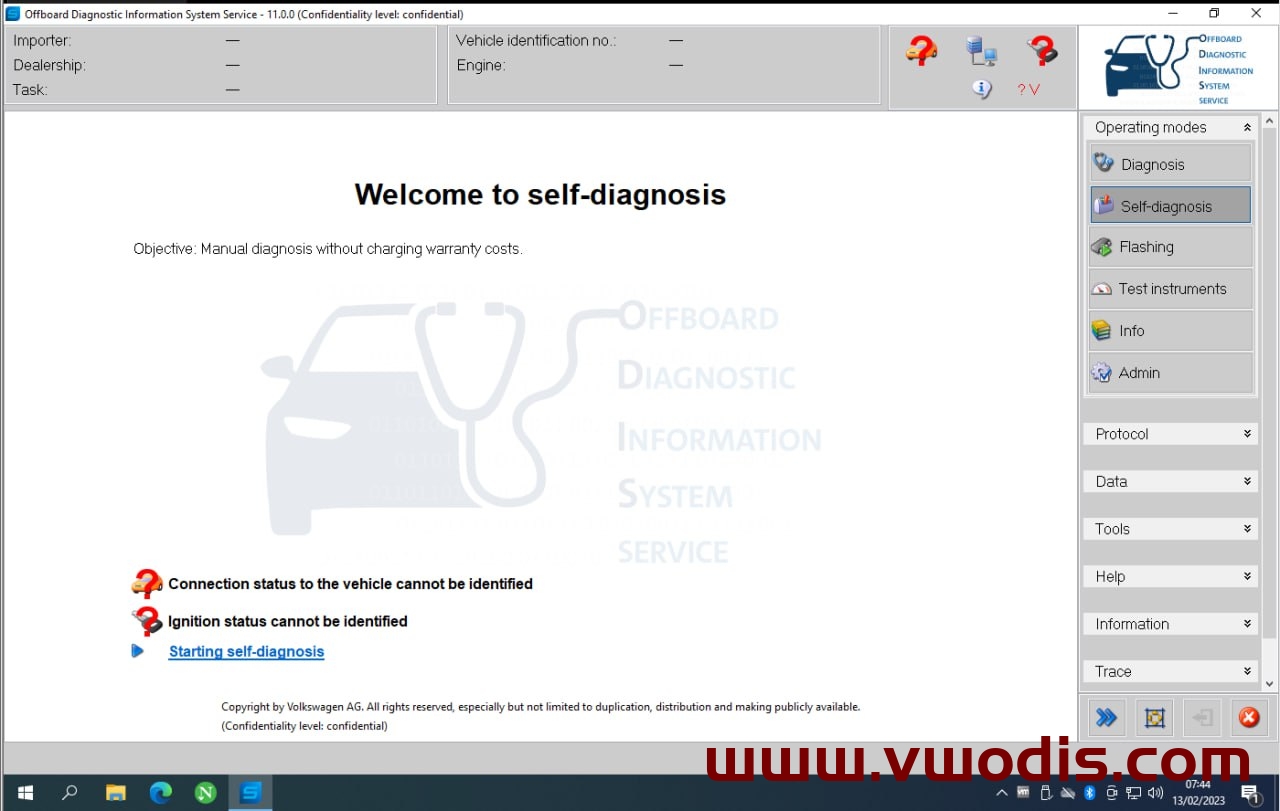Click the vehicle connection status icon in header
Image resolution: width=1280 pixels, height=811 pixels.
coord(921,50)
